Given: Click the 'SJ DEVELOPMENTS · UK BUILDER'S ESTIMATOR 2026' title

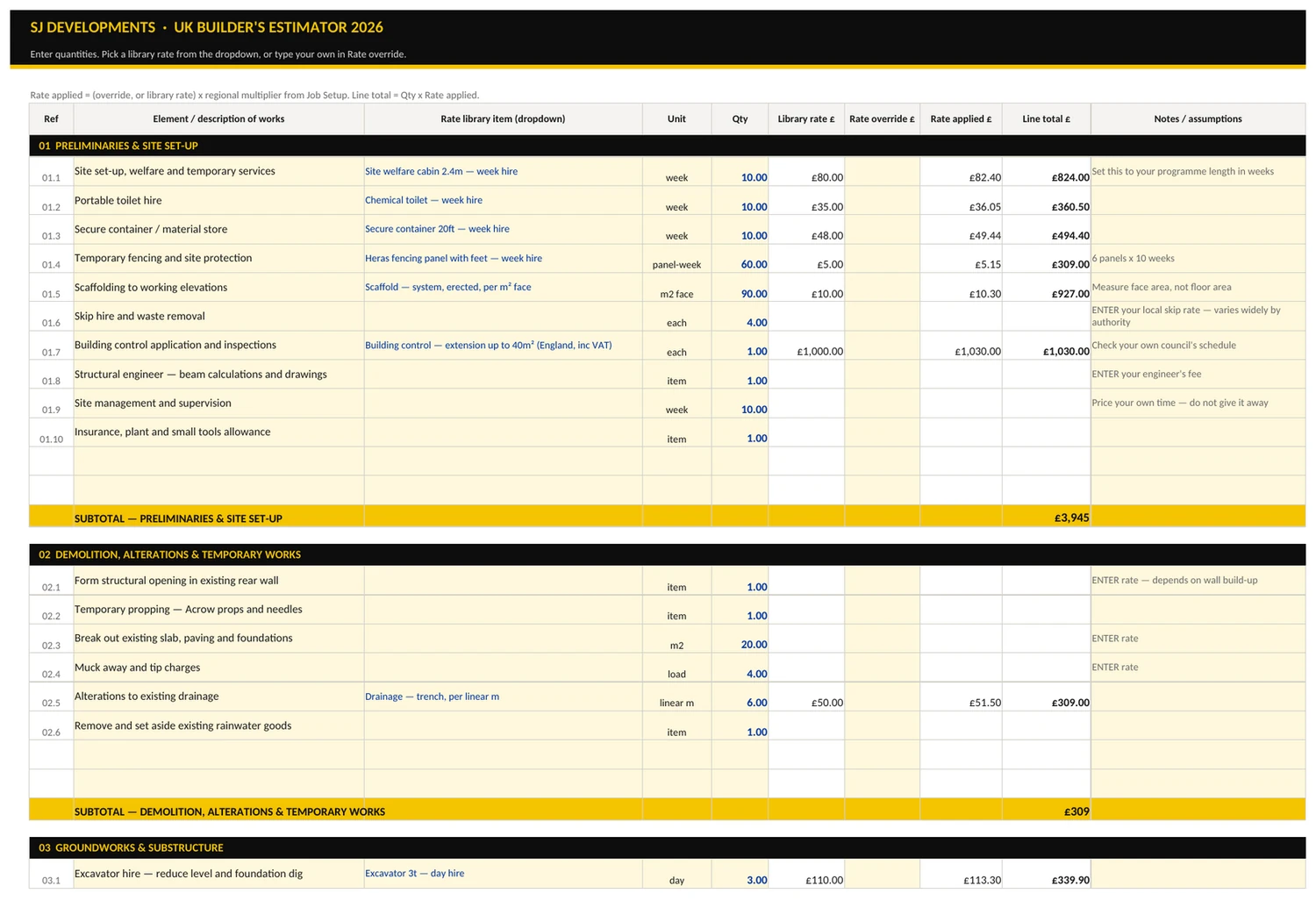Looking at the screenshot, I should 206,27.
